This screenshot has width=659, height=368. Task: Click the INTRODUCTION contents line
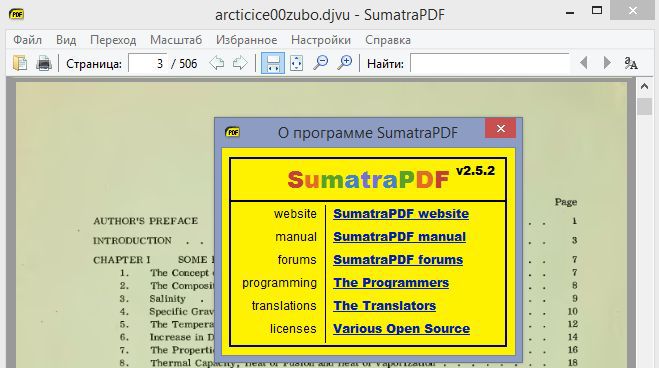point(132,241)
